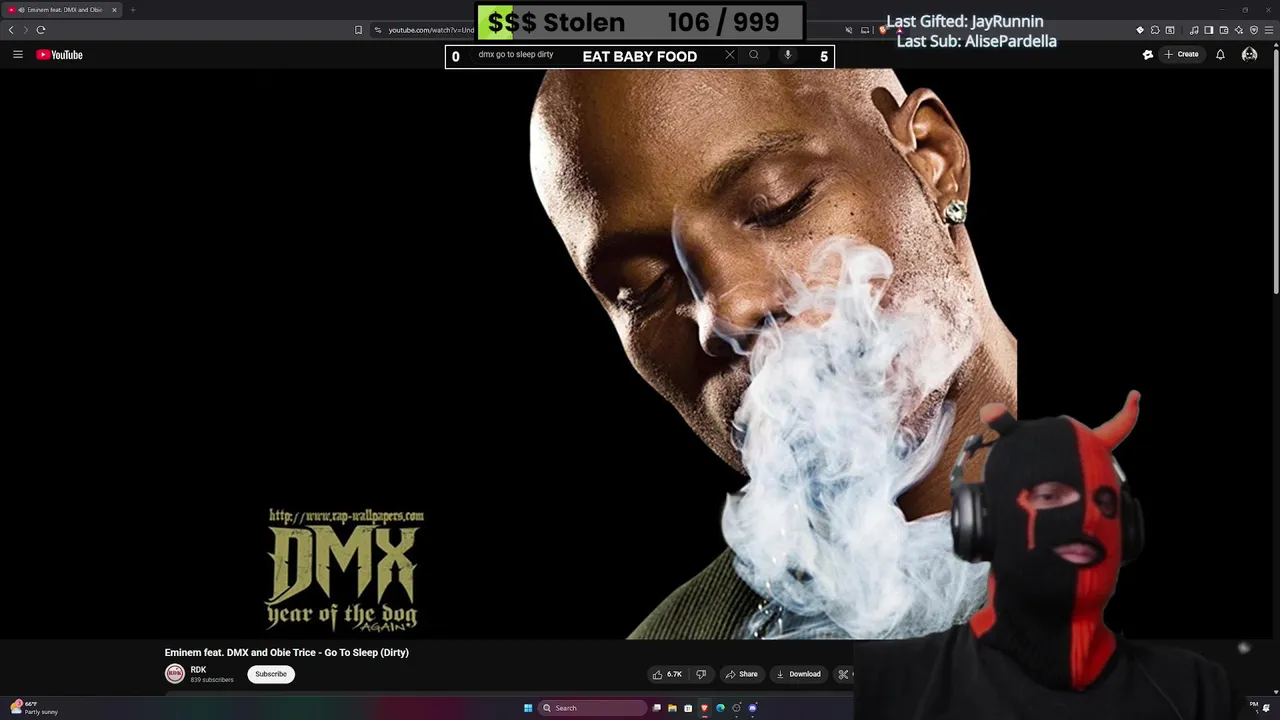The height and width of the screenshot is (720, 1280).
Task: Close the Eminem feat. DMX tab
Action: pyautogui.click(x=114, y=10)
